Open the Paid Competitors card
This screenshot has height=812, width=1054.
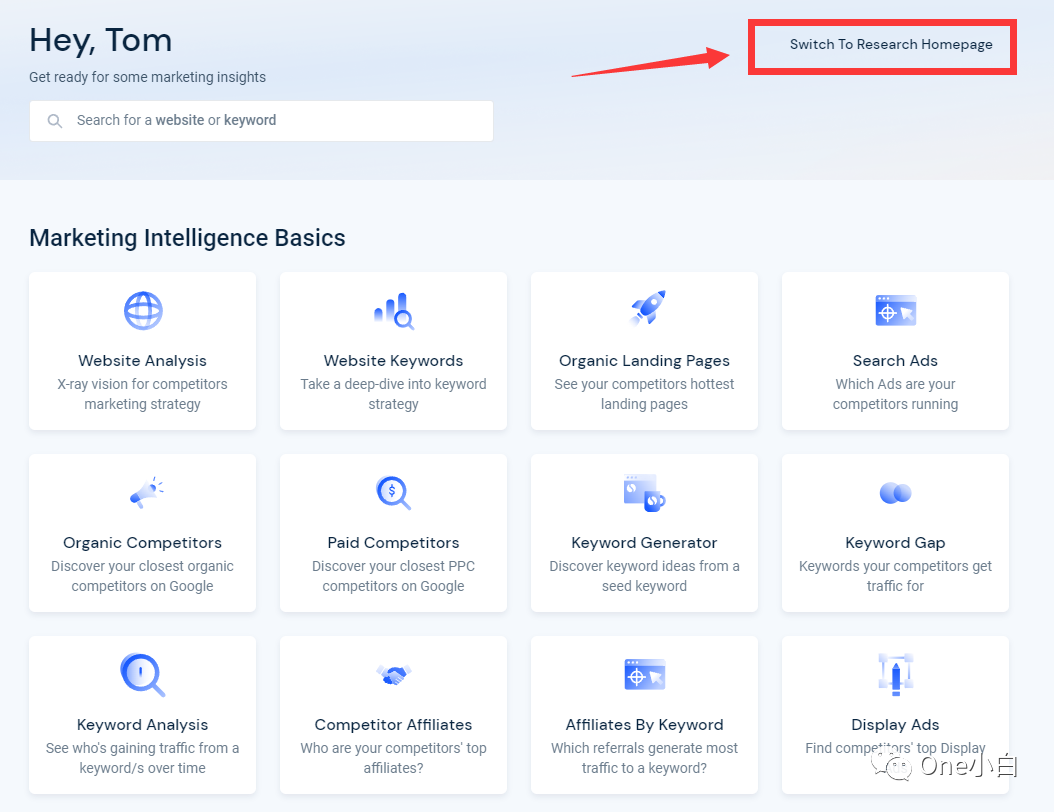coord(393,533)
